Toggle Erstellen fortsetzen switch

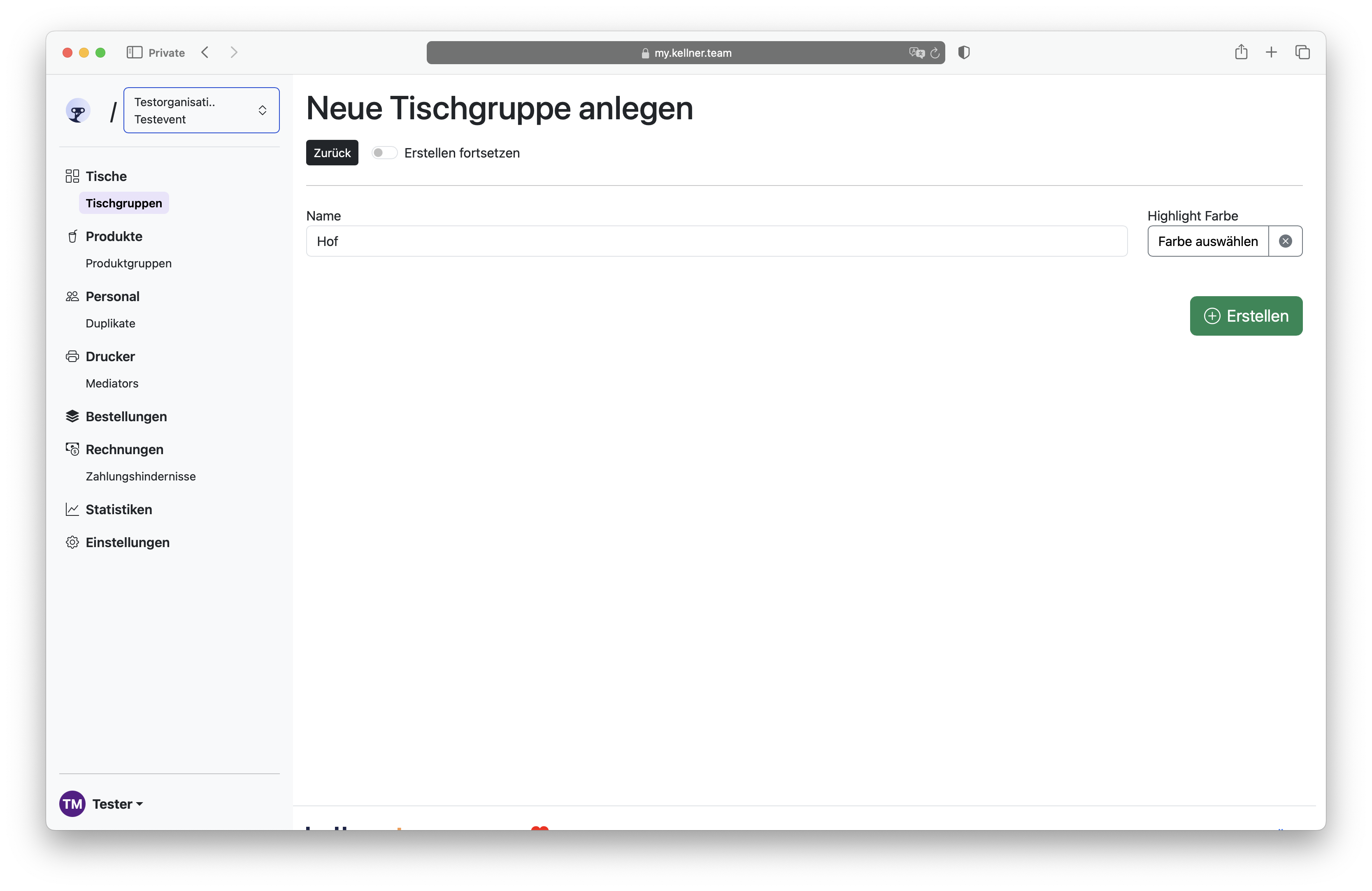384,153
